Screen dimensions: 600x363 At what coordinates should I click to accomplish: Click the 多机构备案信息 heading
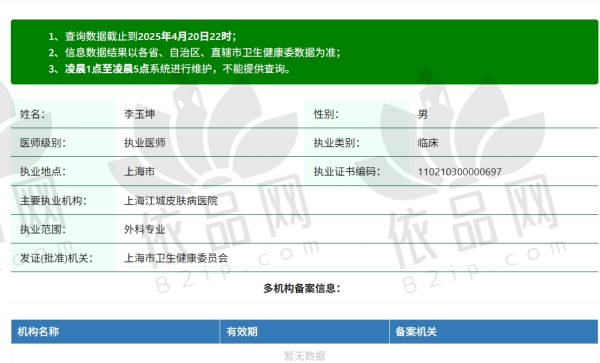(302, 288)
